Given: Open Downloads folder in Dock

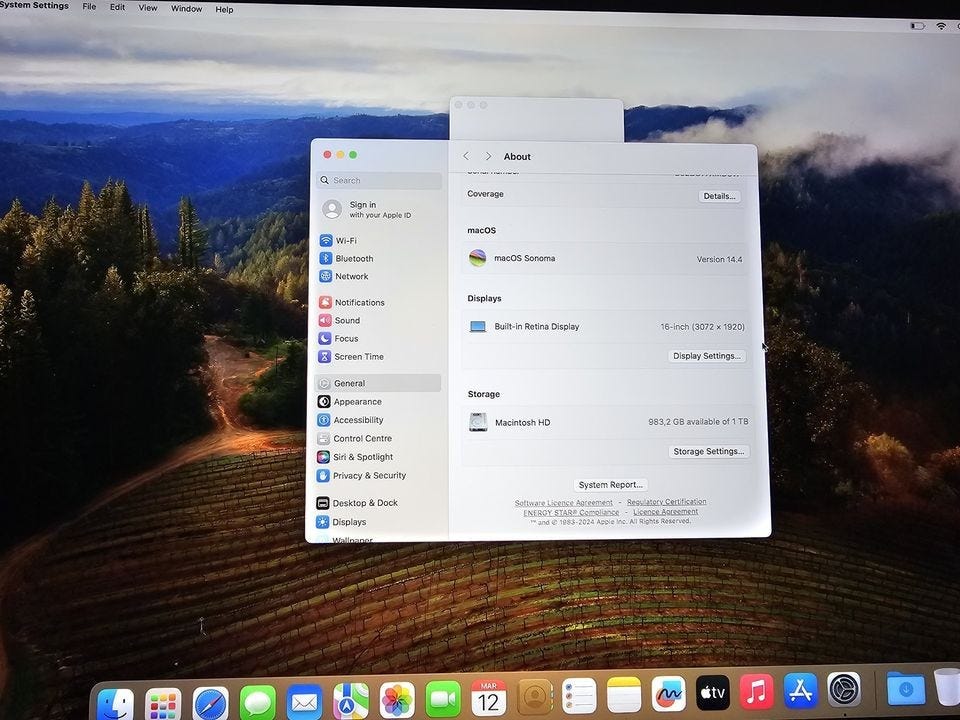Looking at the screenshot, I should pyautogui.click(x=906, y=689).
